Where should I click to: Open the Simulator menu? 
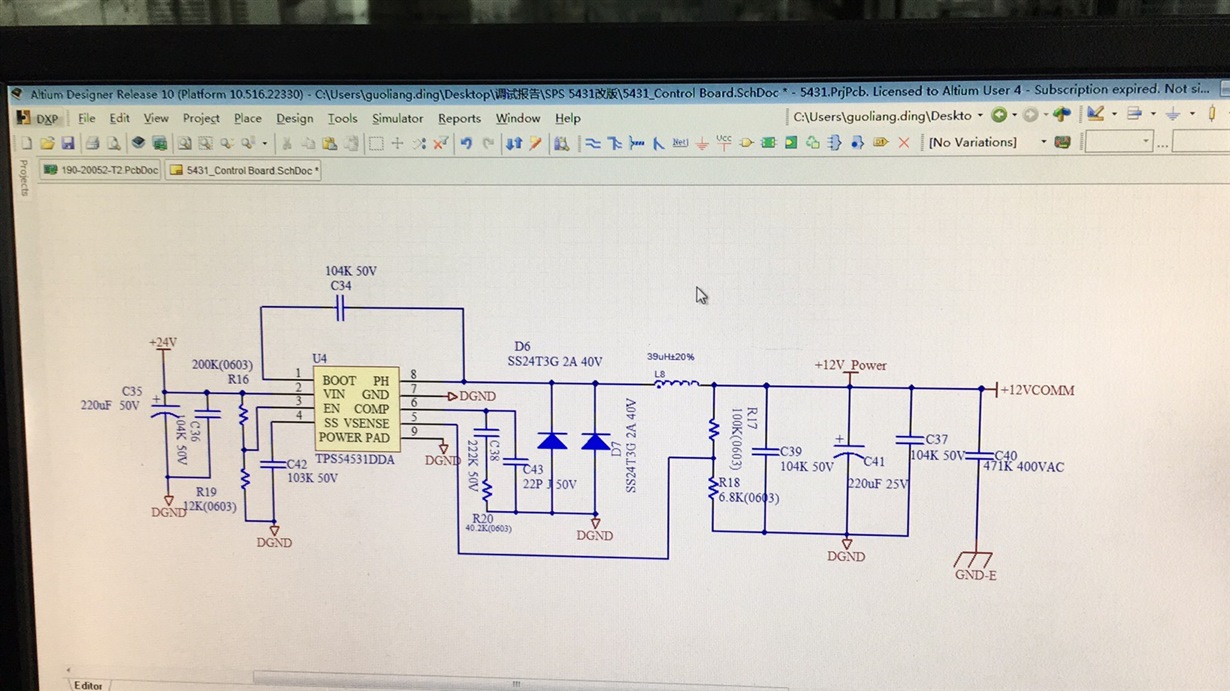click(397, 118)
